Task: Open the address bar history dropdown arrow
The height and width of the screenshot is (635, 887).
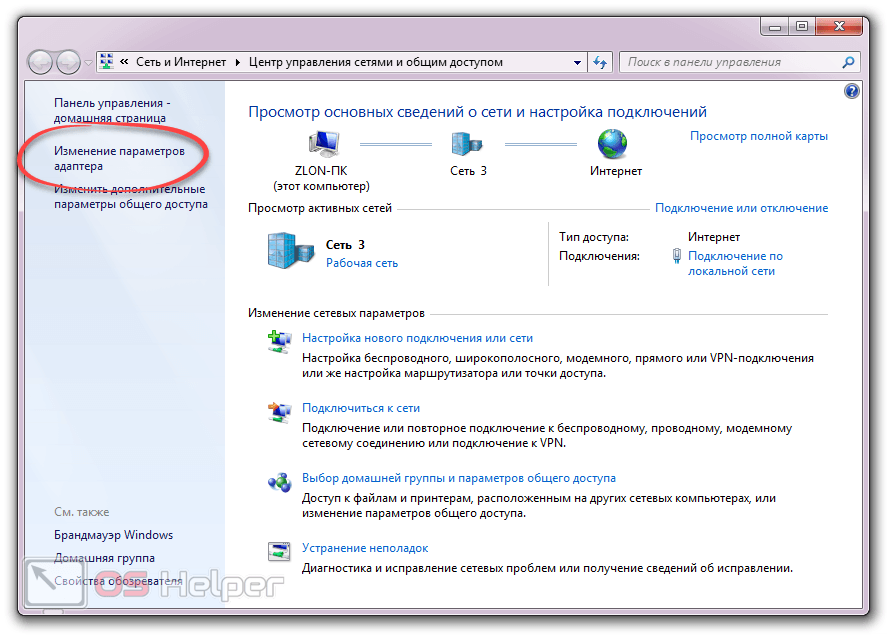Action: point(577,62)
